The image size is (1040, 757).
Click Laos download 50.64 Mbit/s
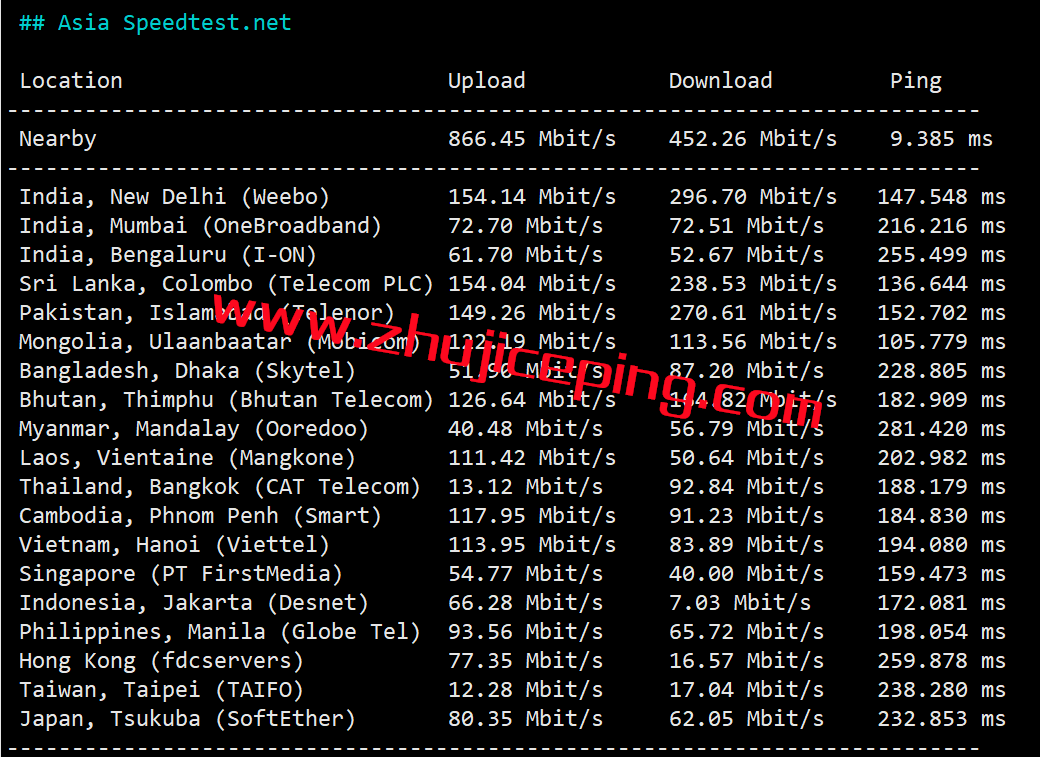tap(746, 458)
